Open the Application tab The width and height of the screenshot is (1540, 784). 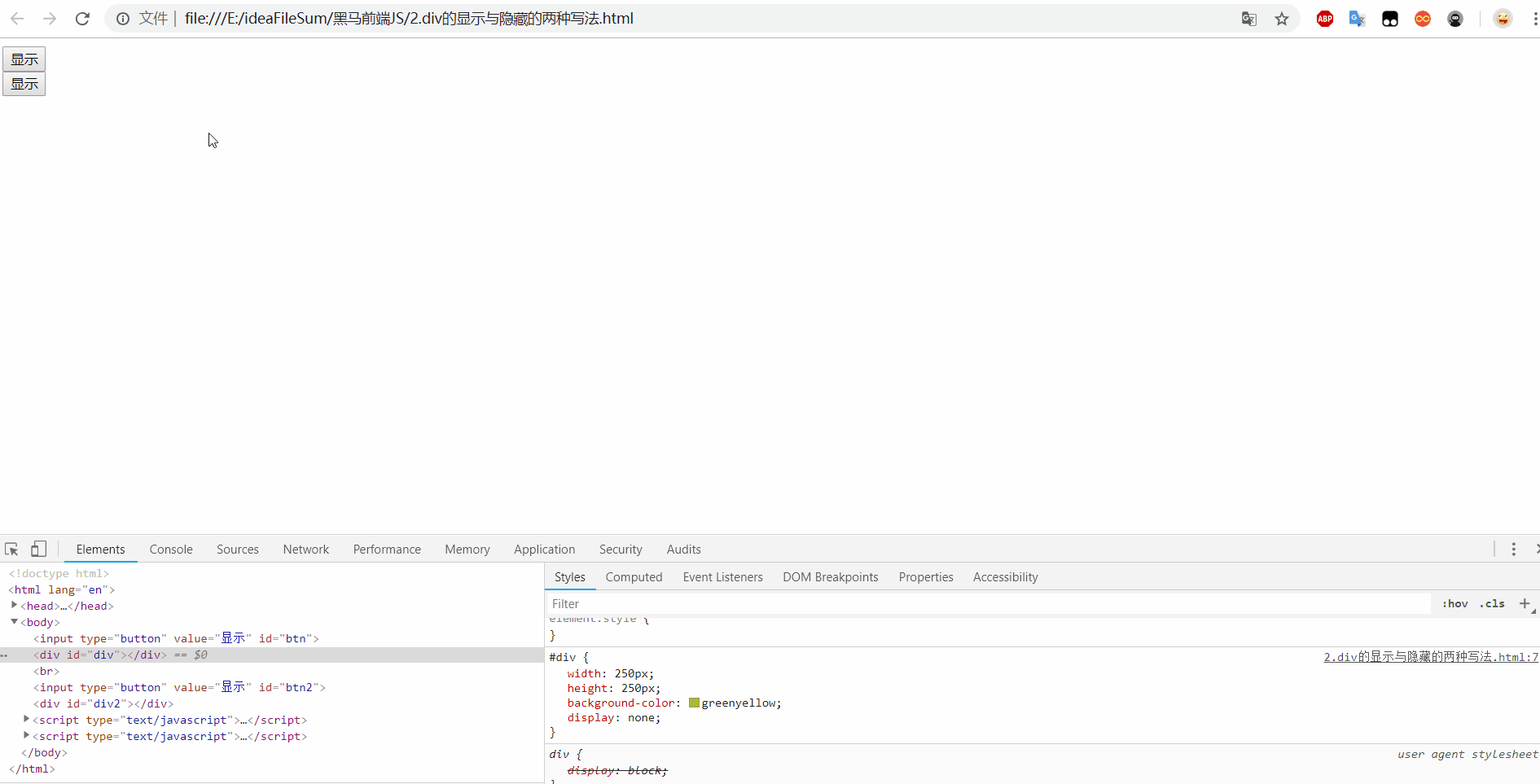pyautogui.click(x=545, y=550)
